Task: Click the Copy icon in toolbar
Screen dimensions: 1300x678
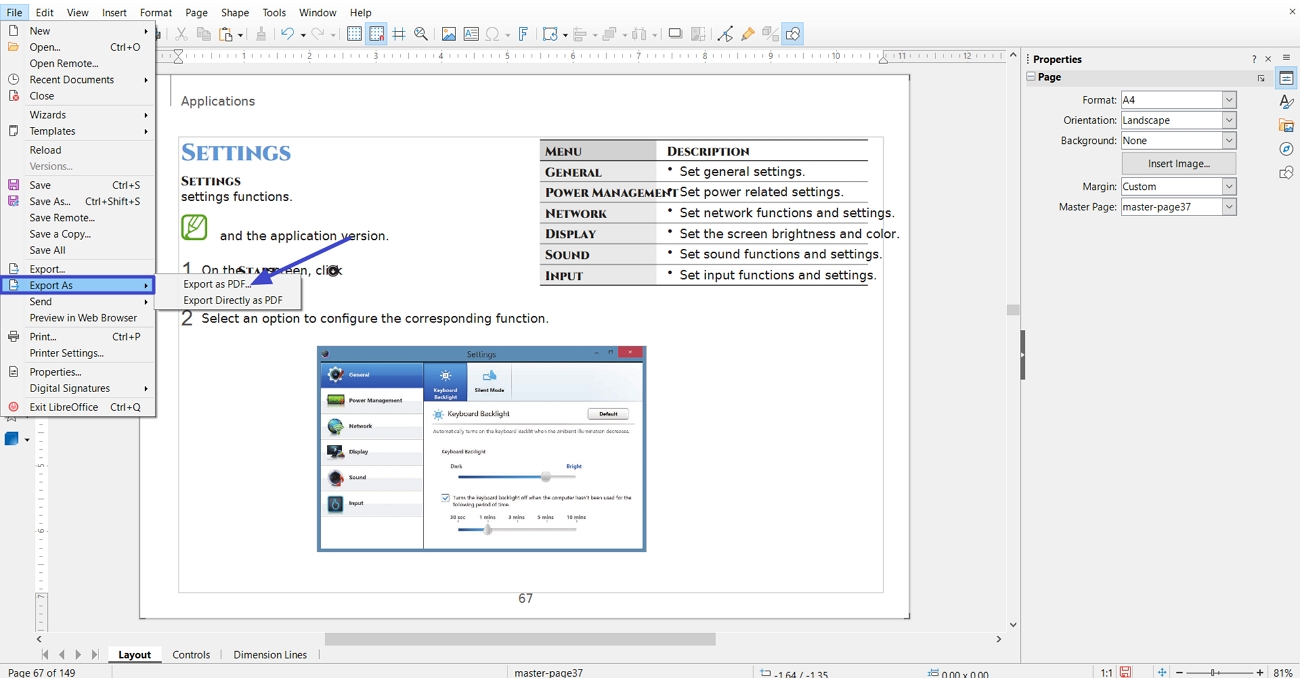Action: [204, 34]
